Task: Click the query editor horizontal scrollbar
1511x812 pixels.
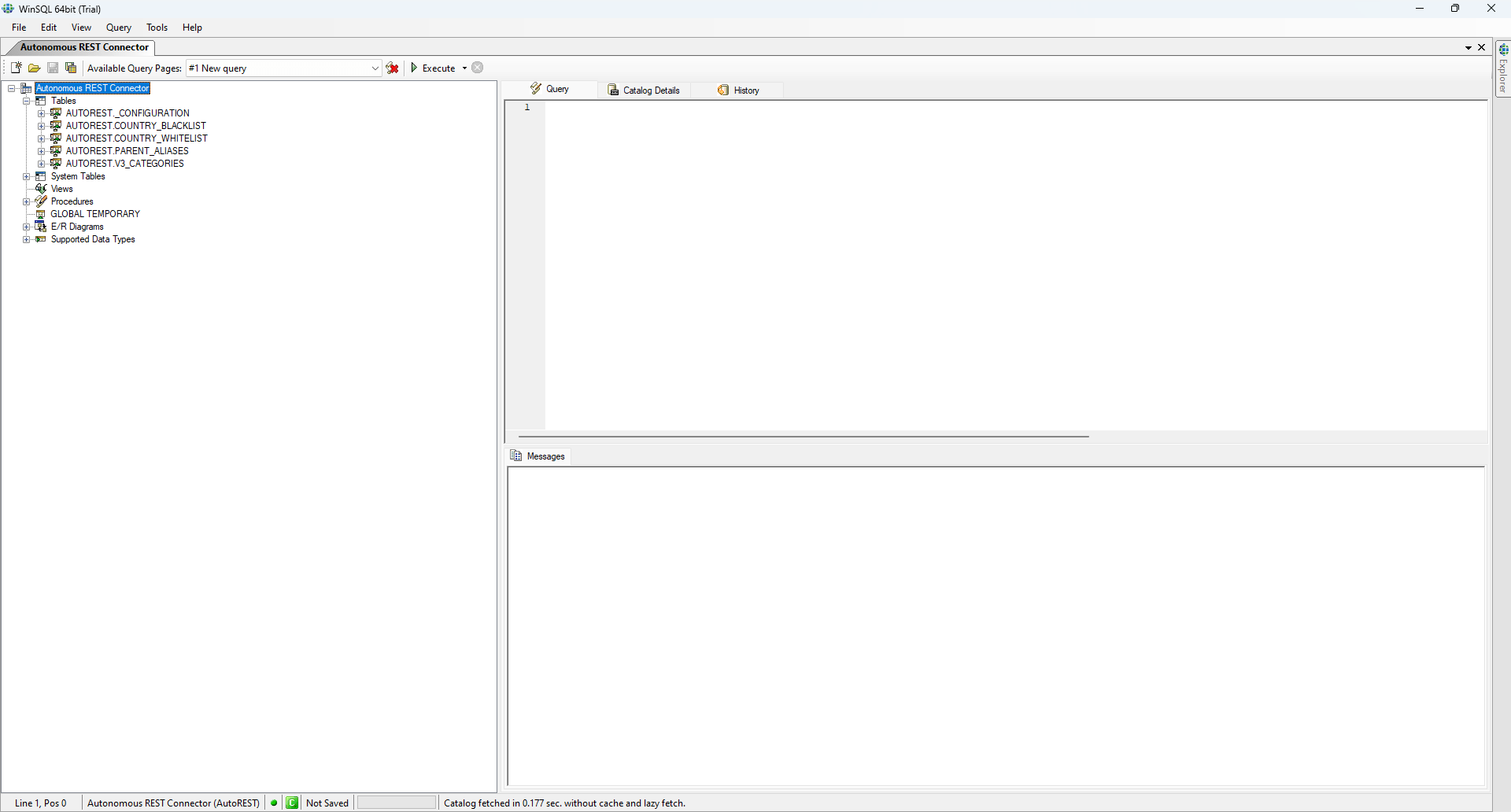Action: (x=803, y=436)
